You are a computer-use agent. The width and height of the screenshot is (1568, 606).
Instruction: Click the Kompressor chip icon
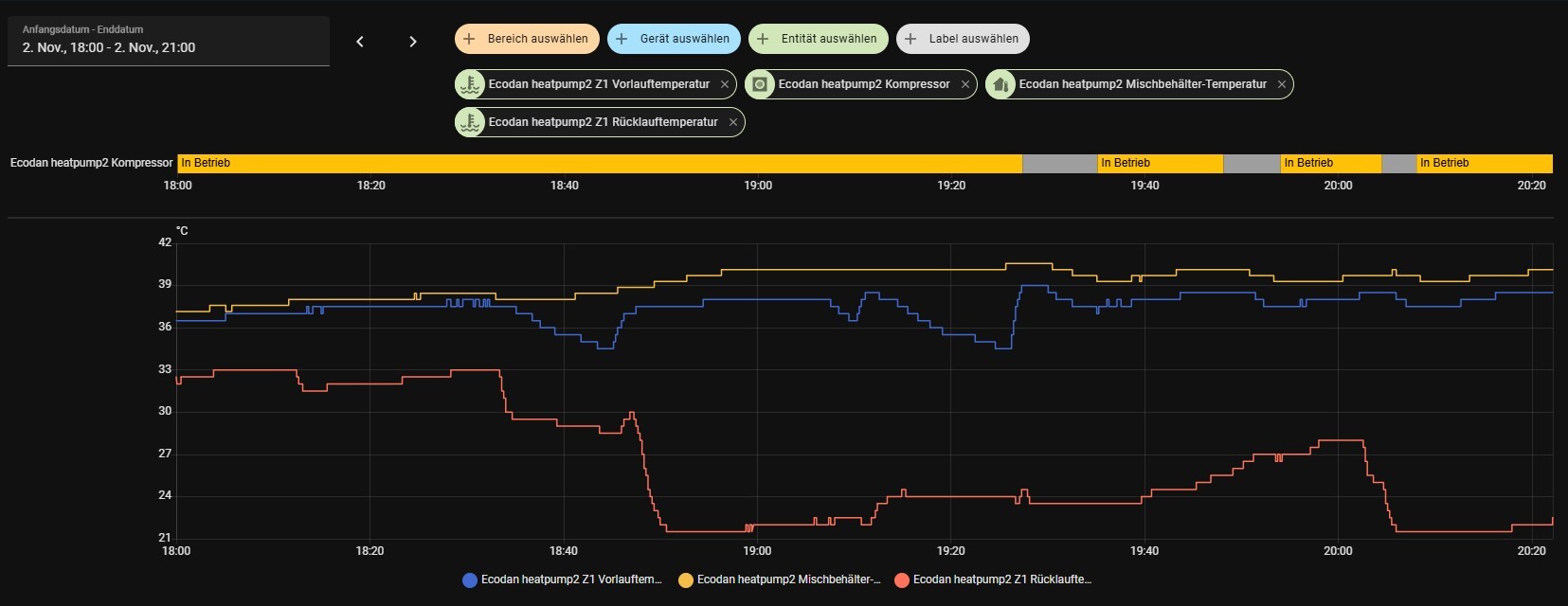click(760, 84)
